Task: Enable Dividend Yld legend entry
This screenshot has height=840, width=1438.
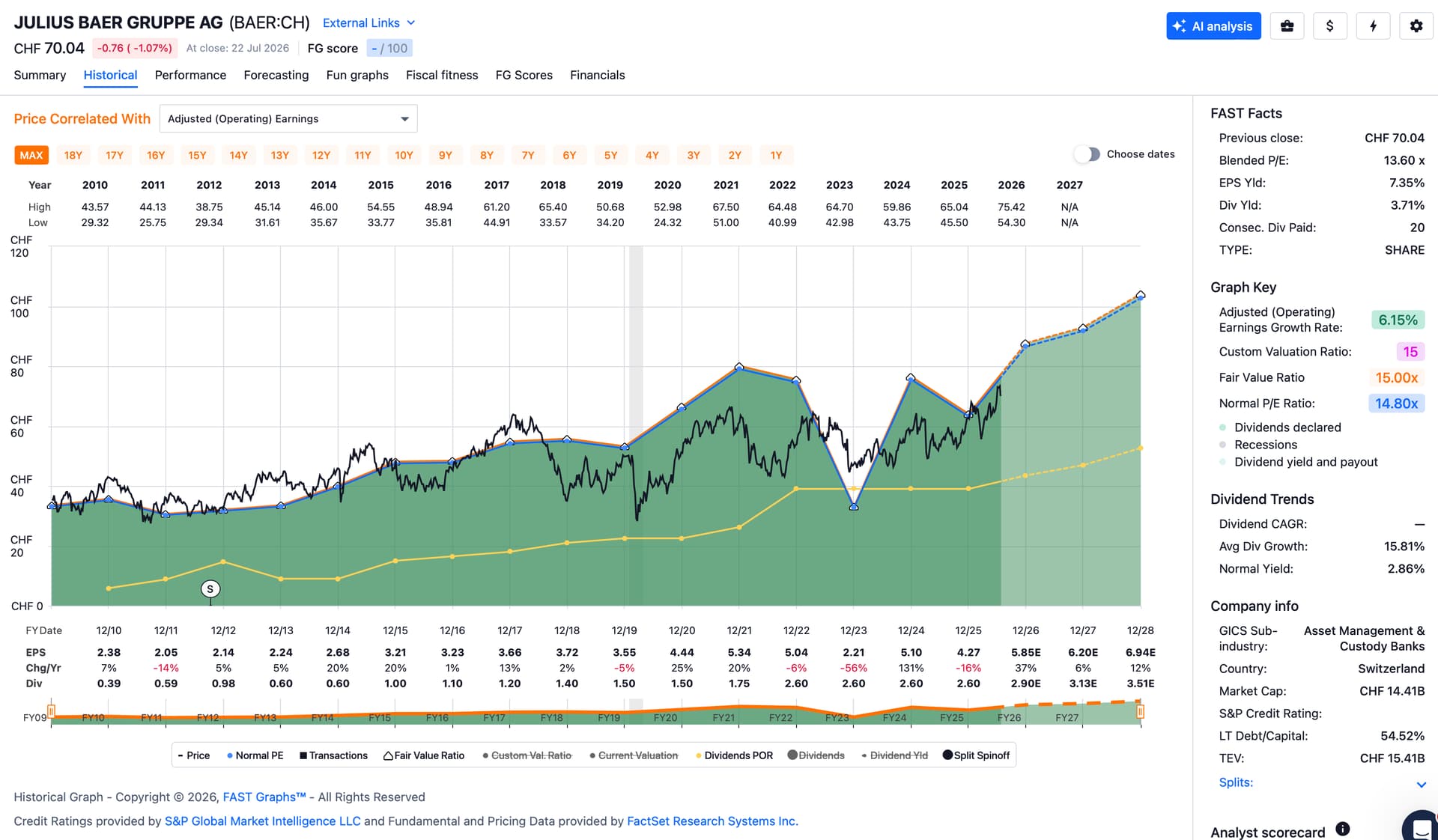Action: [894, 755]
